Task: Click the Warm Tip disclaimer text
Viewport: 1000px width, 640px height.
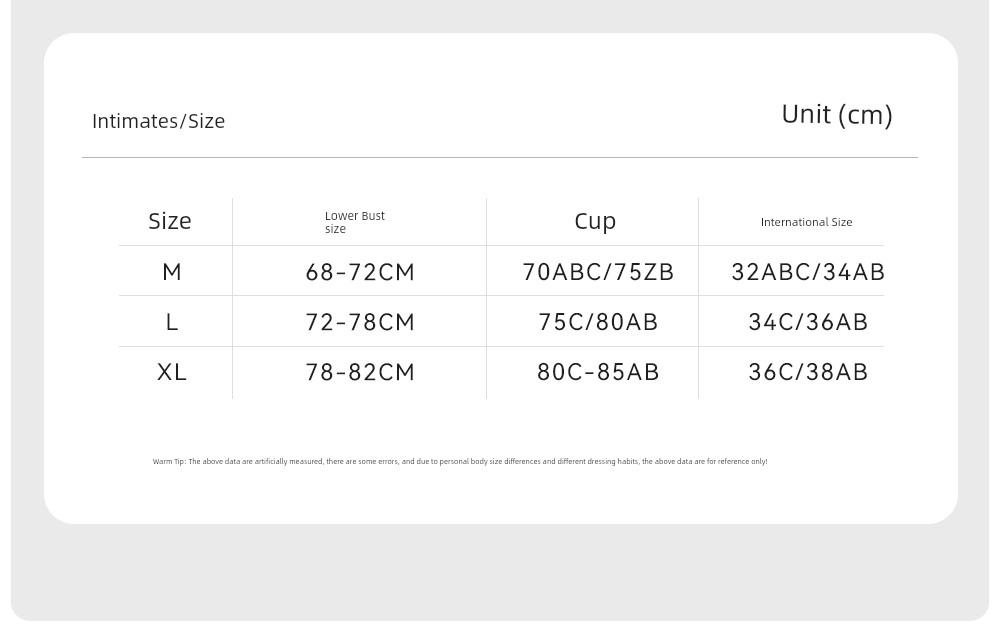Action: pyautogui.click(x=460, y=462)
